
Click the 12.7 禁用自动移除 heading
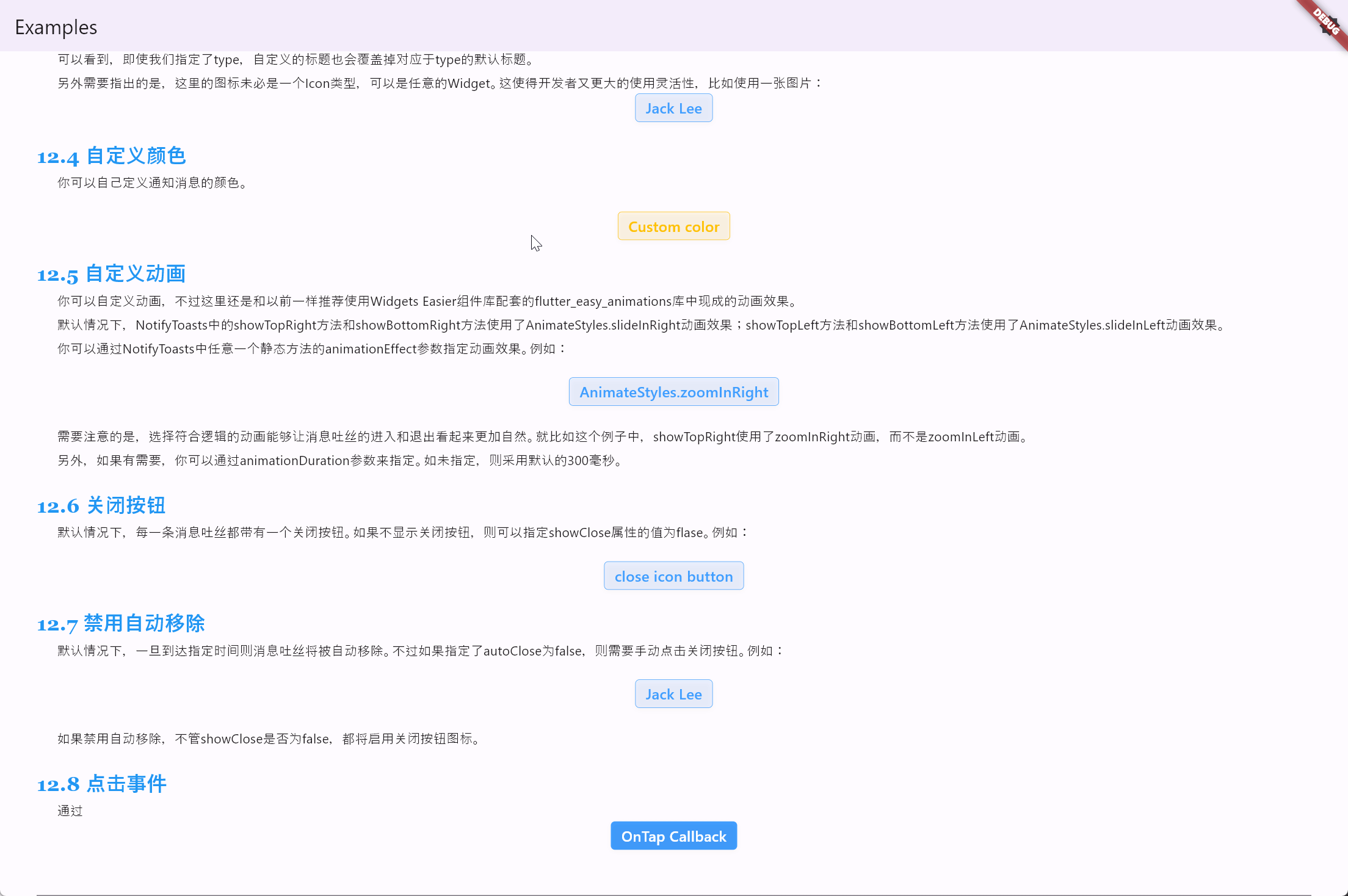(121, 624)
